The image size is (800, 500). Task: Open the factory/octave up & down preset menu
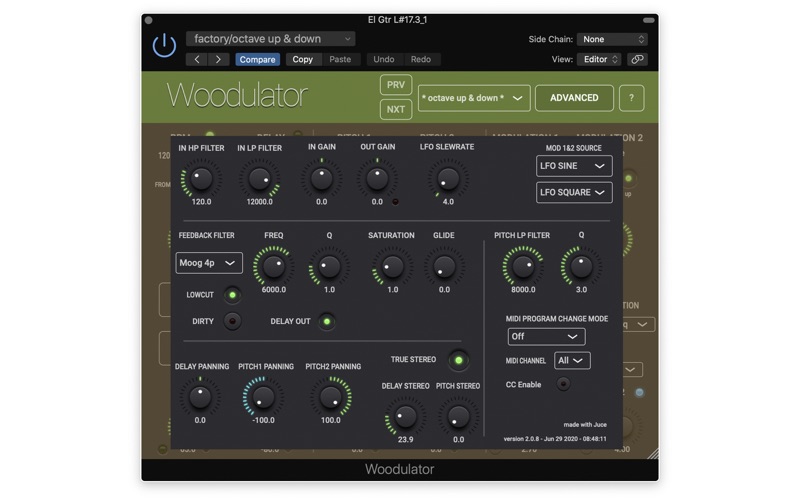270,39
